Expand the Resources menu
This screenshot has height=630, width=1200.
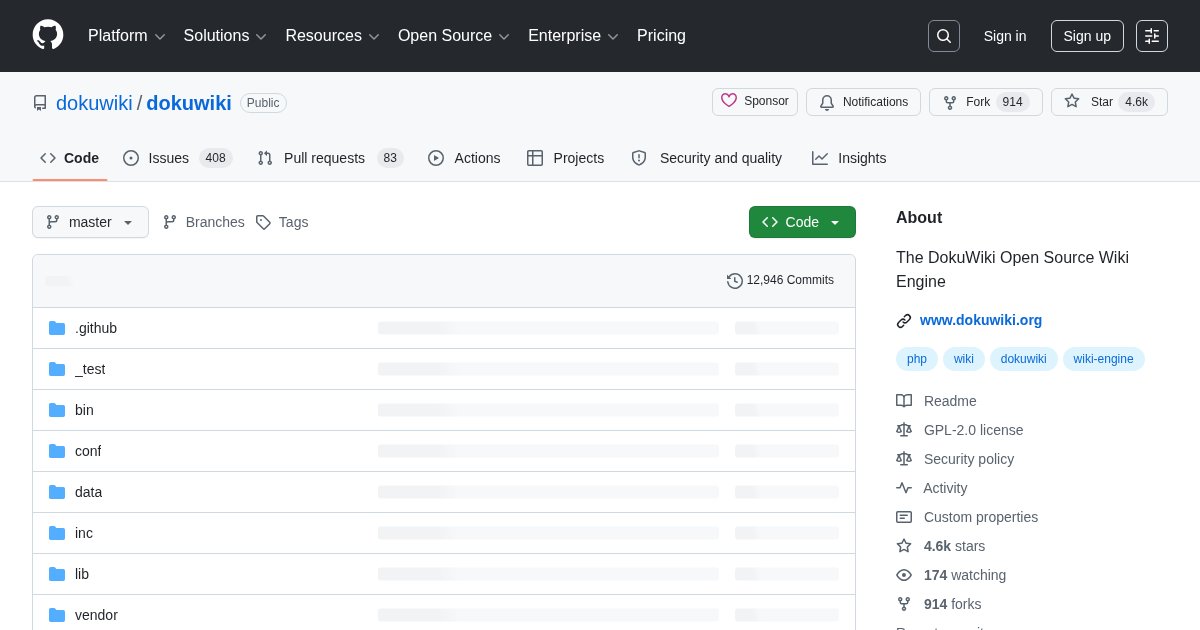(332, 36)
